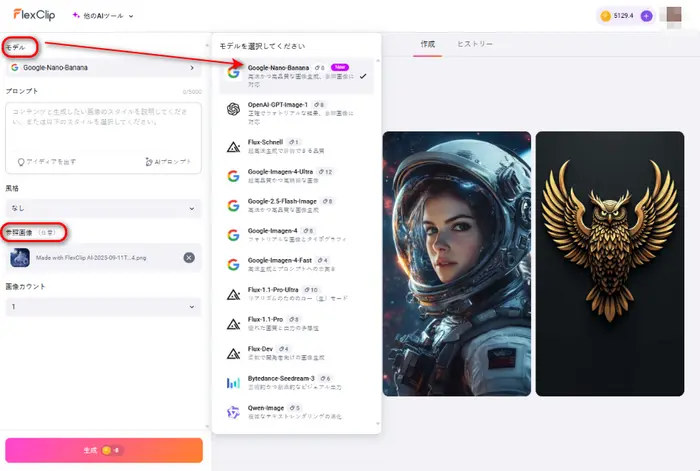Open the golden owl sample image
The width and height of the screenshot is (700, 471).
610,263
